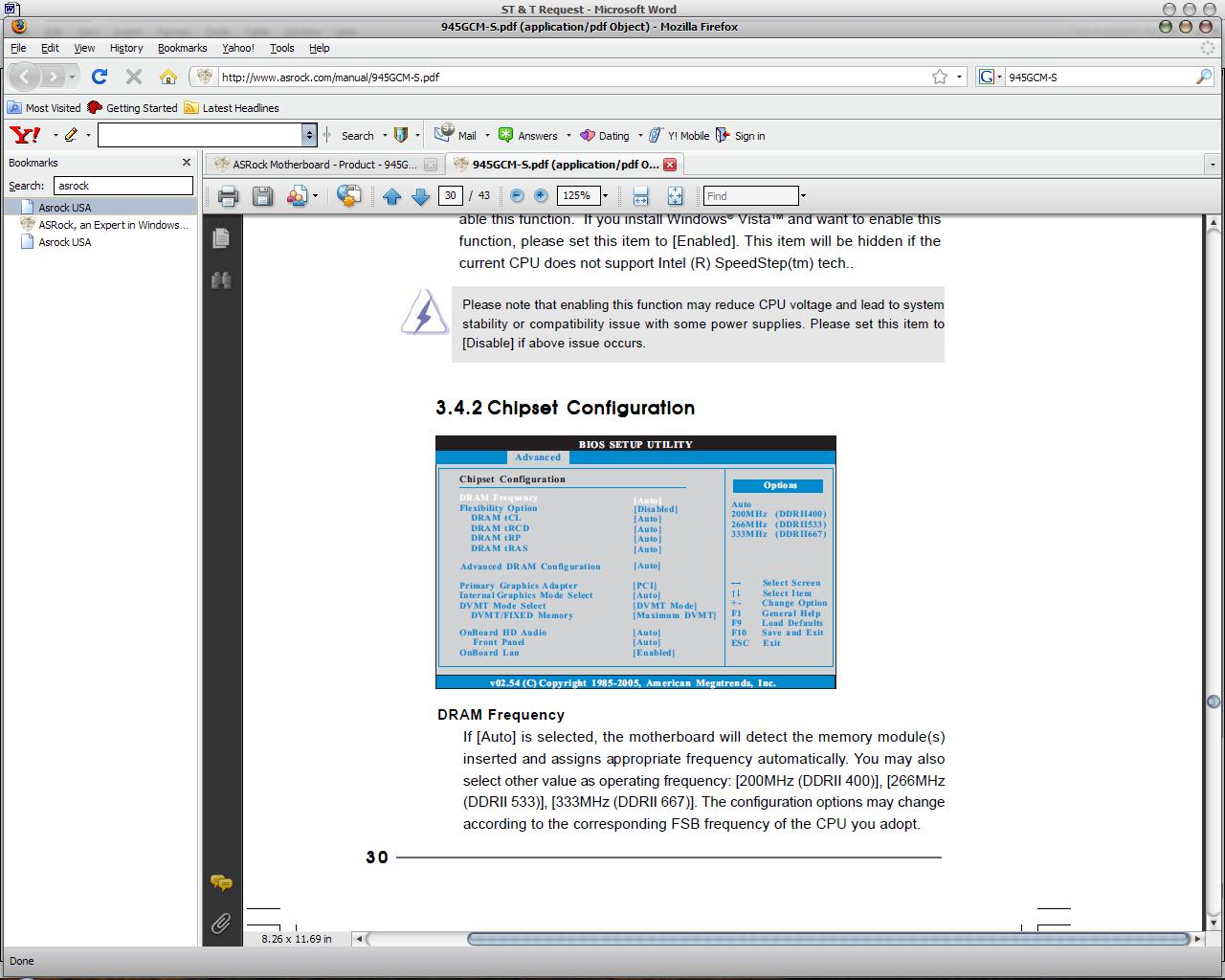Screen dimensions: 1225x980
Task: Save a copy of the PDF
Action: click(262, 196)
